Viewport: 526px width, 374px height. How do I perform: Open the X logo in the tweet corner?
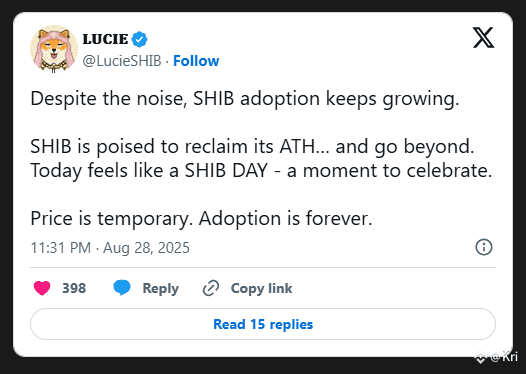(483, 38)
